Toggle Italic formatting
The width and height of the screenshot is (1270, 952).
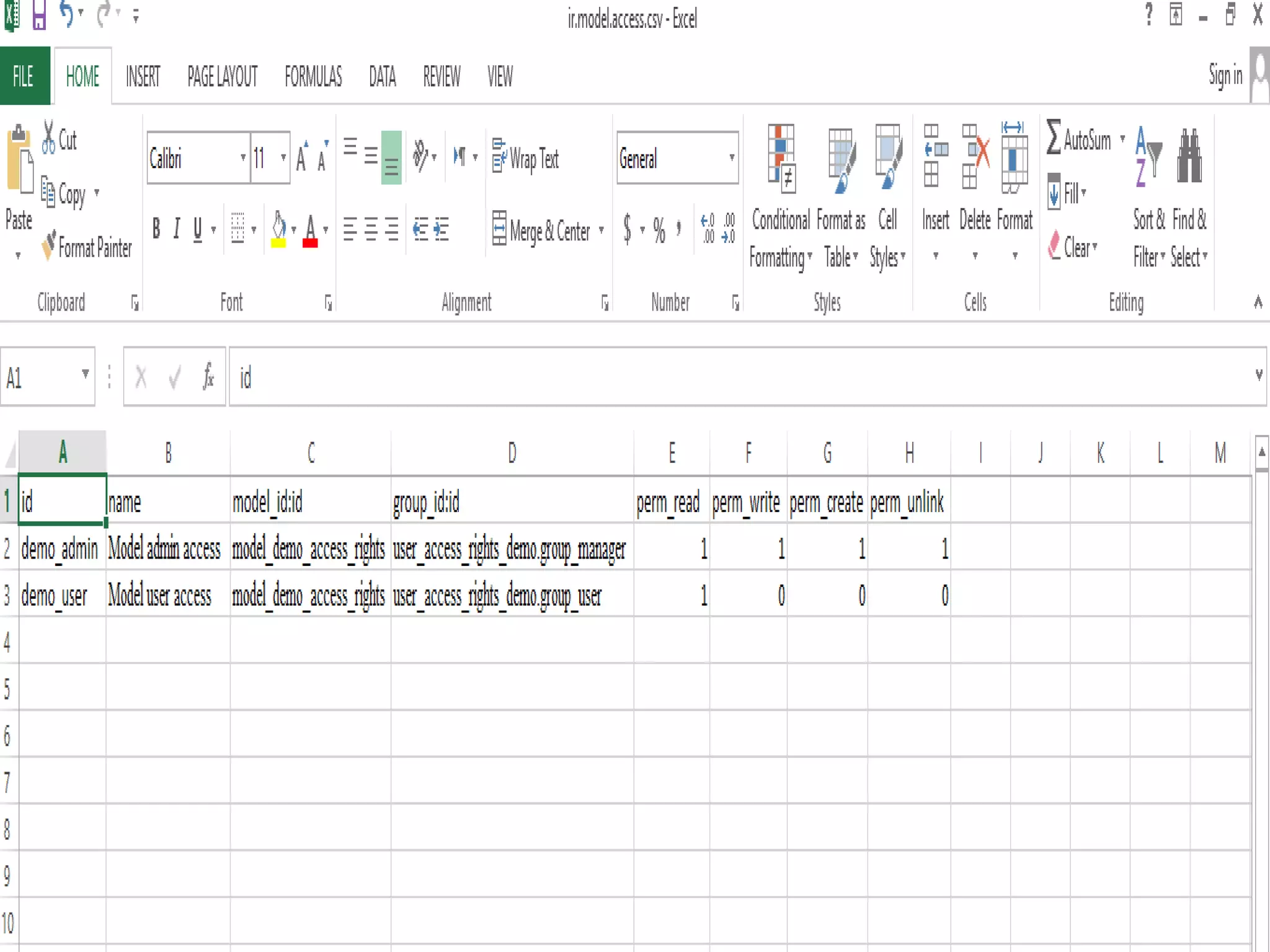(x=177, y=229)
